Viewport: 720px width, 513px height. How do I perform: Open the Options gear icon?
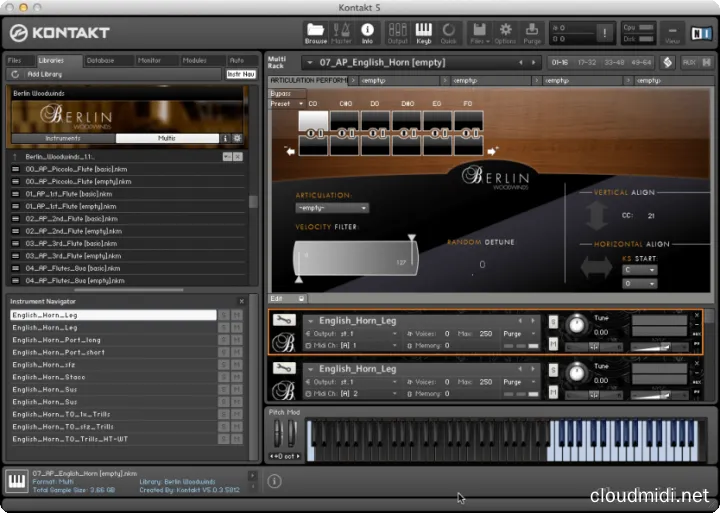[505, 32]
